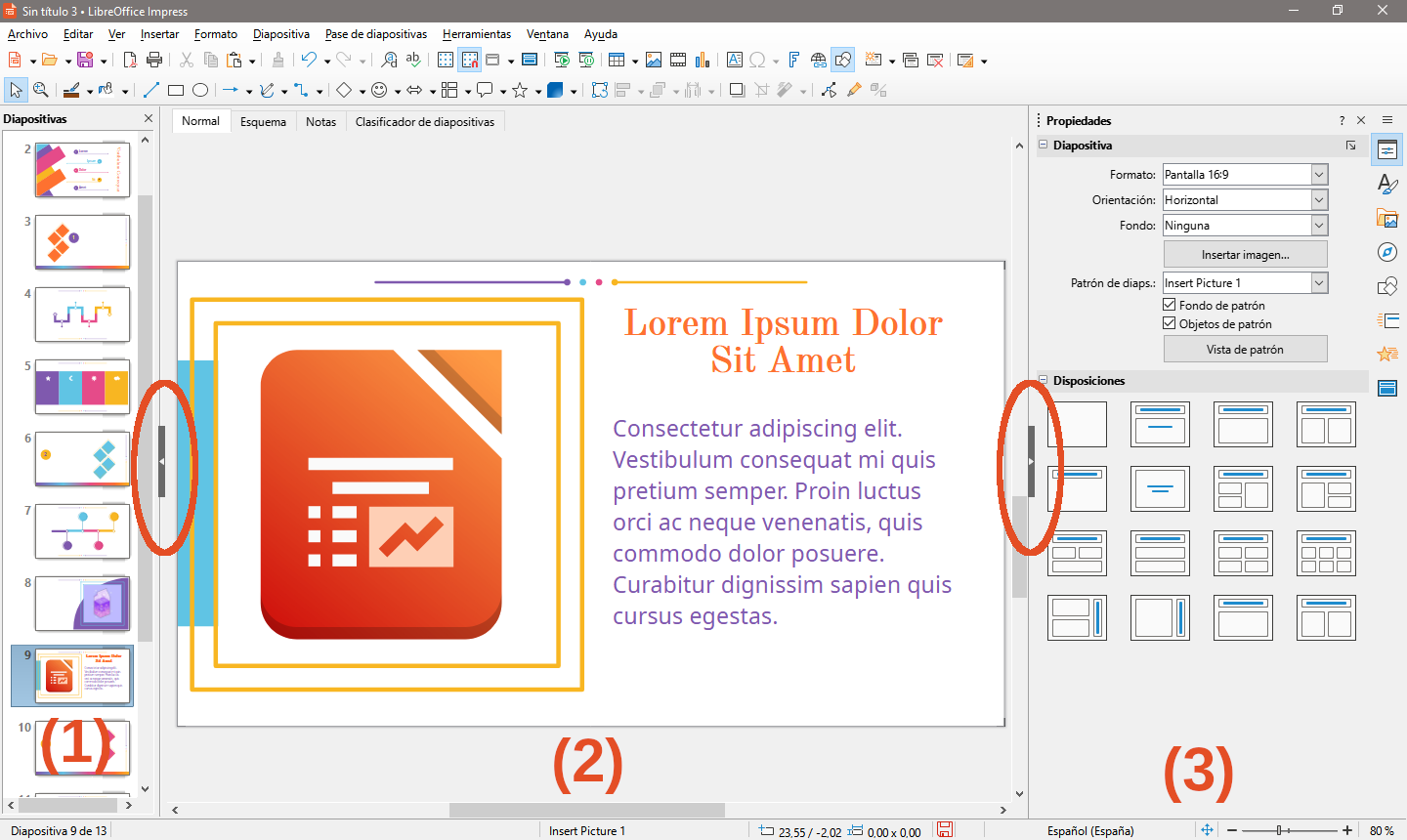This screenshot has height=840, width=1407.
Task: Toggle the Display grid toolbar button
Action: tap(446, 61)
